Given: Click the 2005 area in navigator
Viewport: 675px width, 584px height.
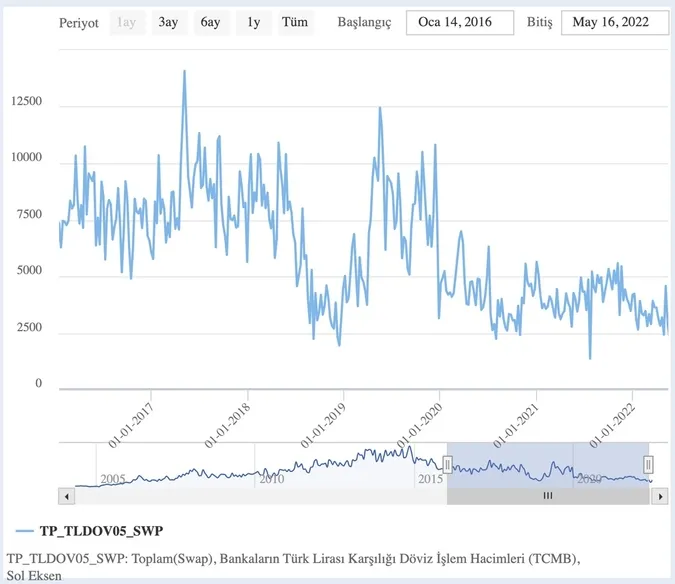Looking at the screenshot, I should click(x=112, y=477).
